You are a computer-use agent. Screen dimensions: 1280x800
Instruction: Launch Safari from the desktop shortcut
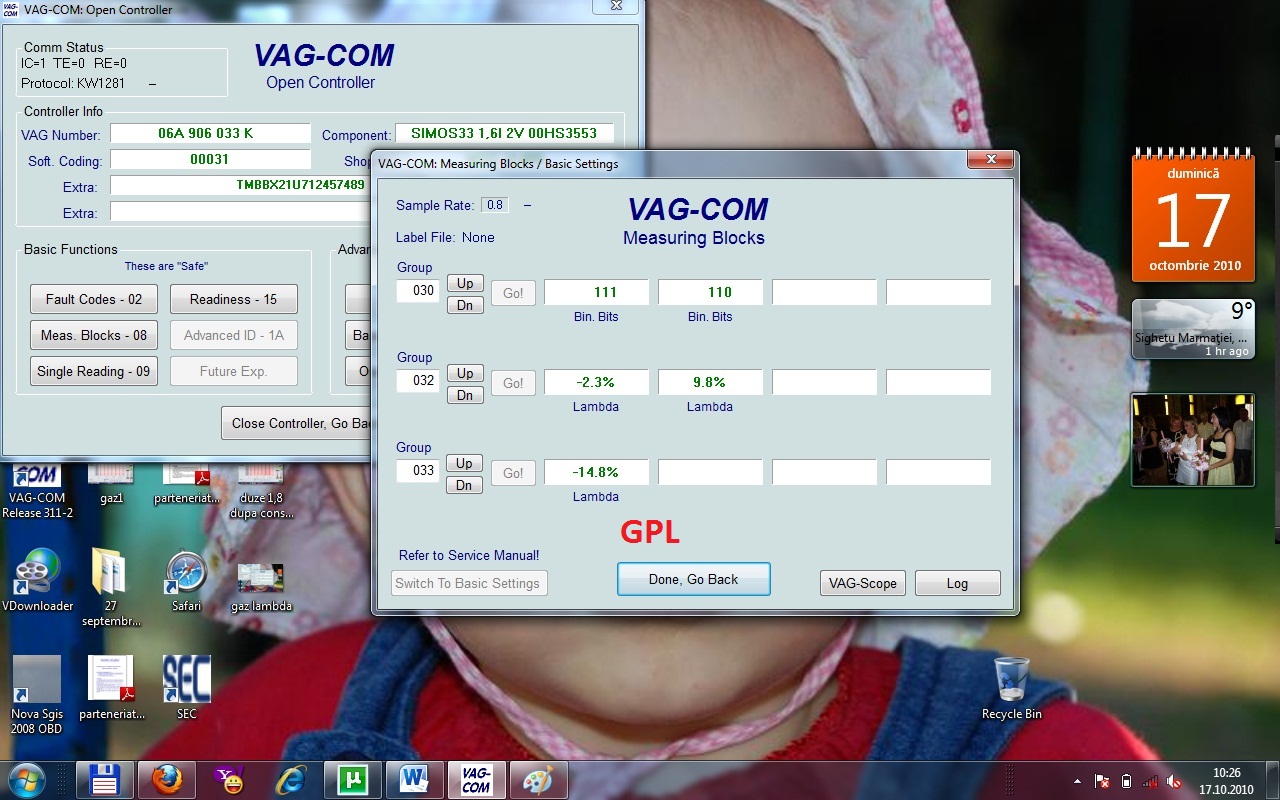click(186, 580)
